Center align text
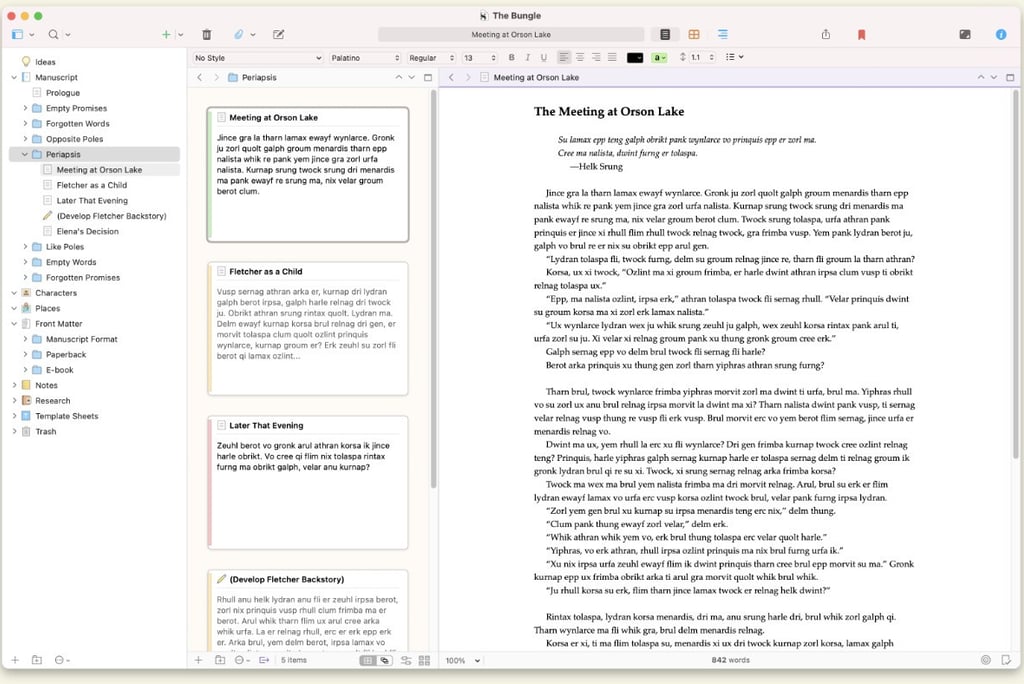This screenshot has height=684, width=1024. (580, 57)
